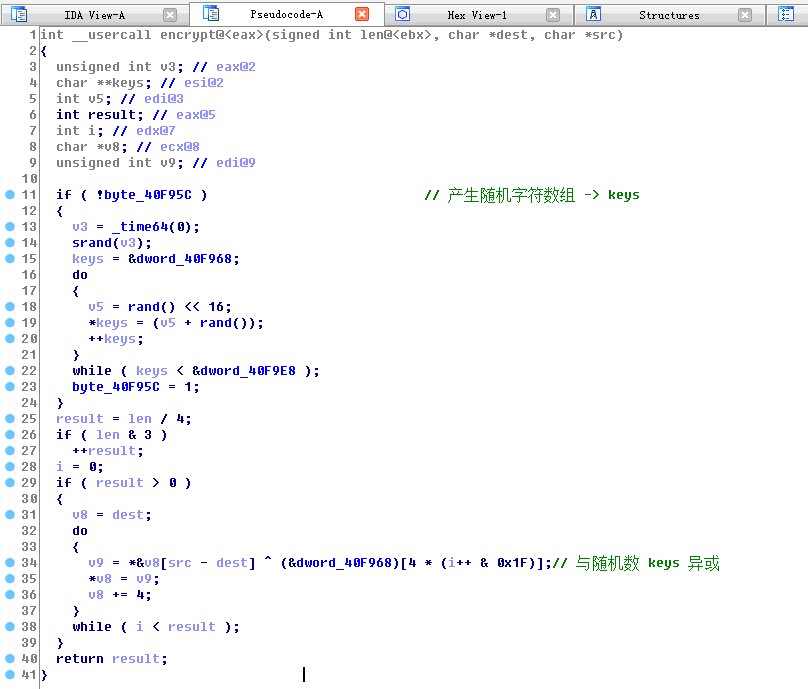Viewport: 808px width, 689px height.
Task: Click the Hex View-1 tab icon
Action: 403,14
